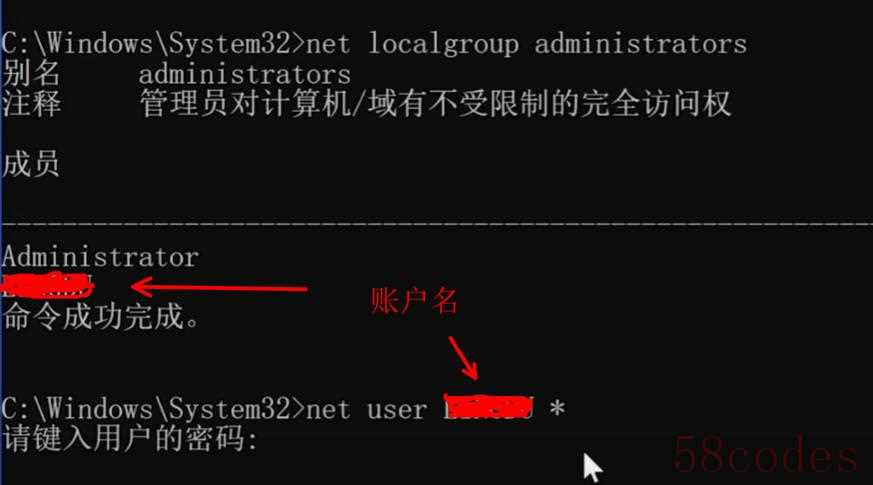Click the red left-pointing arrow annotation
Viewport: 873px width, 485px height.
(x=219, y=287)
